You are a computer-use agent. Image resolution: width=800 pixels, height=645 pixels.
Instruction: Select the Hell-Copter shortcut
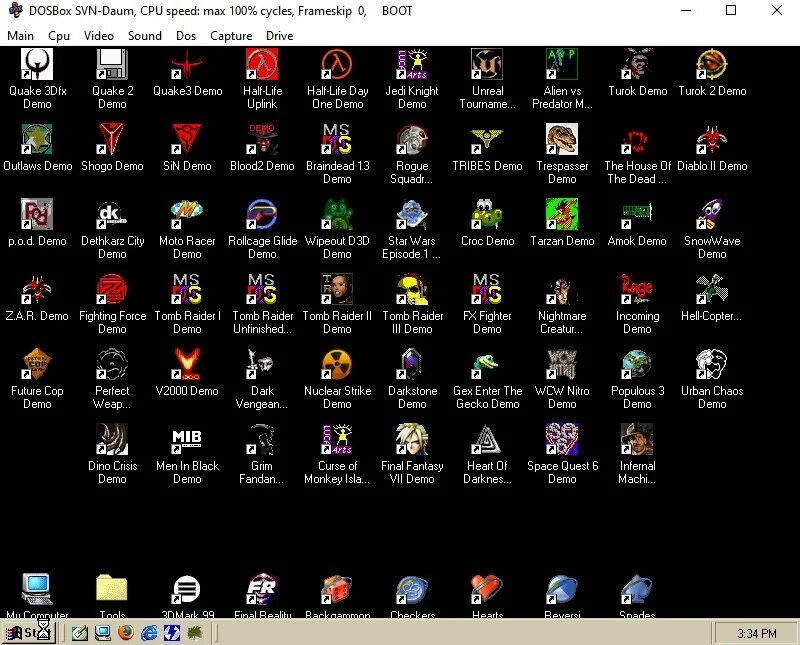point(712,289)
